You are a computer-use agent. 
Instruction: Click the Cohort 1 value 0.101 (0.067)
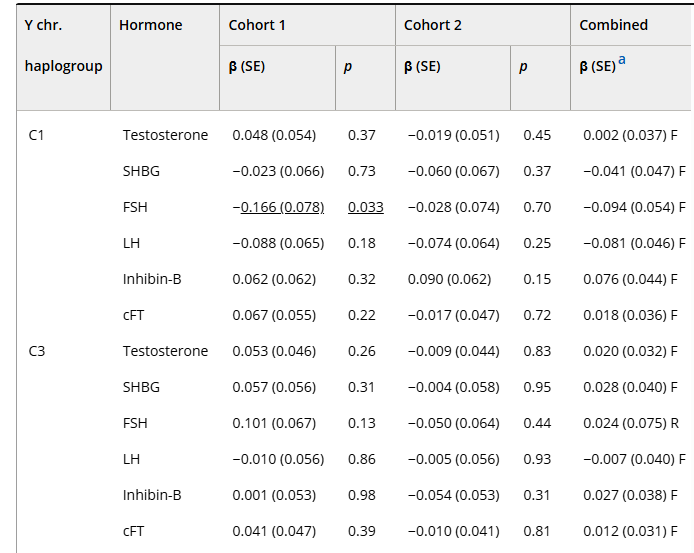click(274, 423)
